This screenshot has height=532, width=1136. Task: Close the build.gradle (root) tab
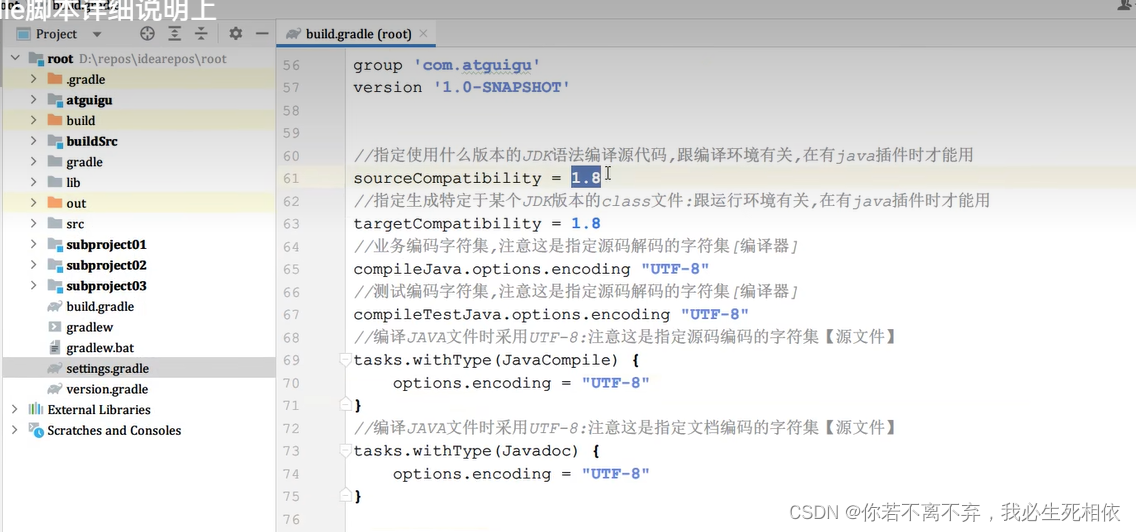(423, 33)
